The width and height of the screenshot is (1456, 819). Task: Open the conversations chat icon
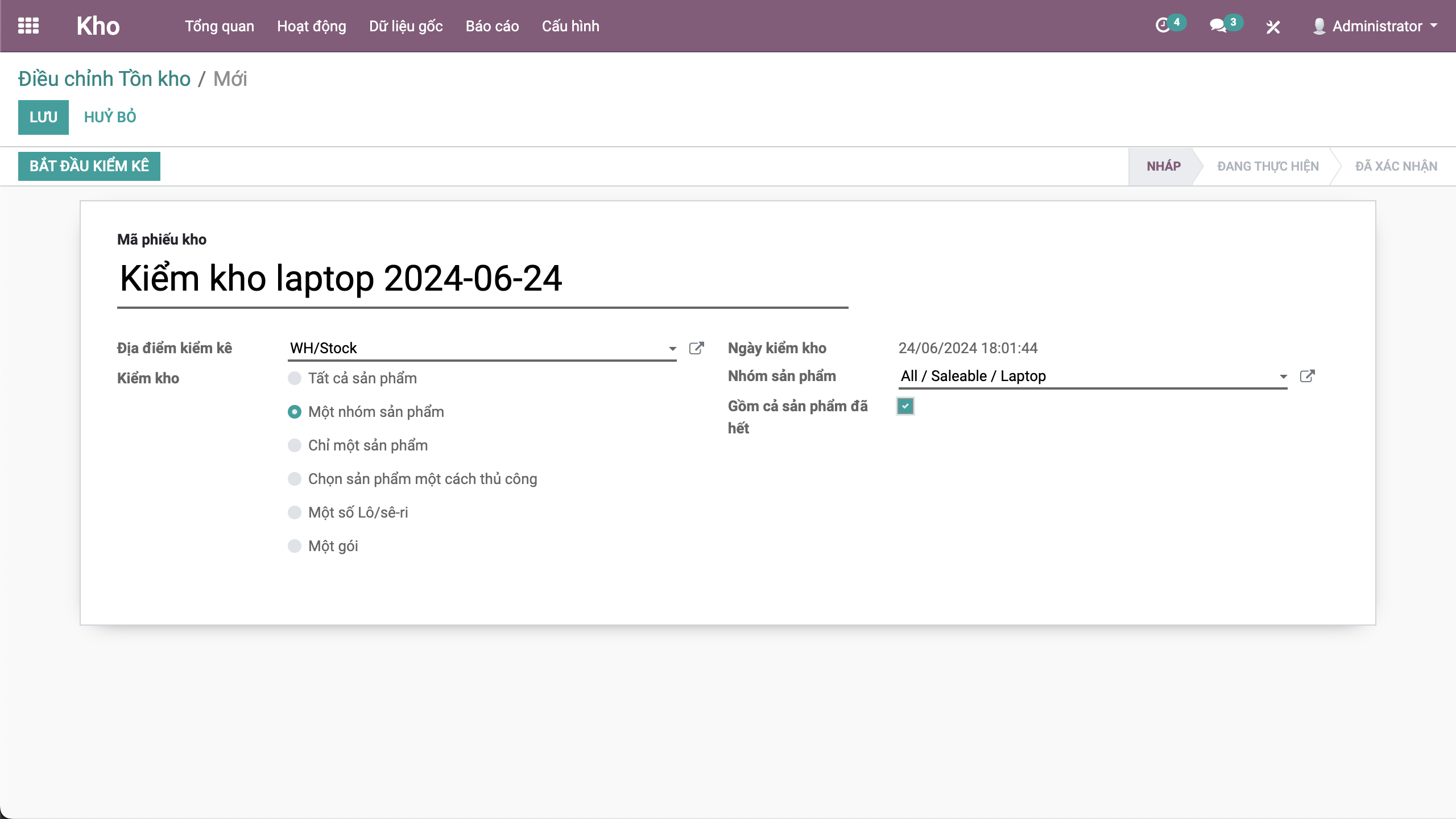coord(1218,26)
